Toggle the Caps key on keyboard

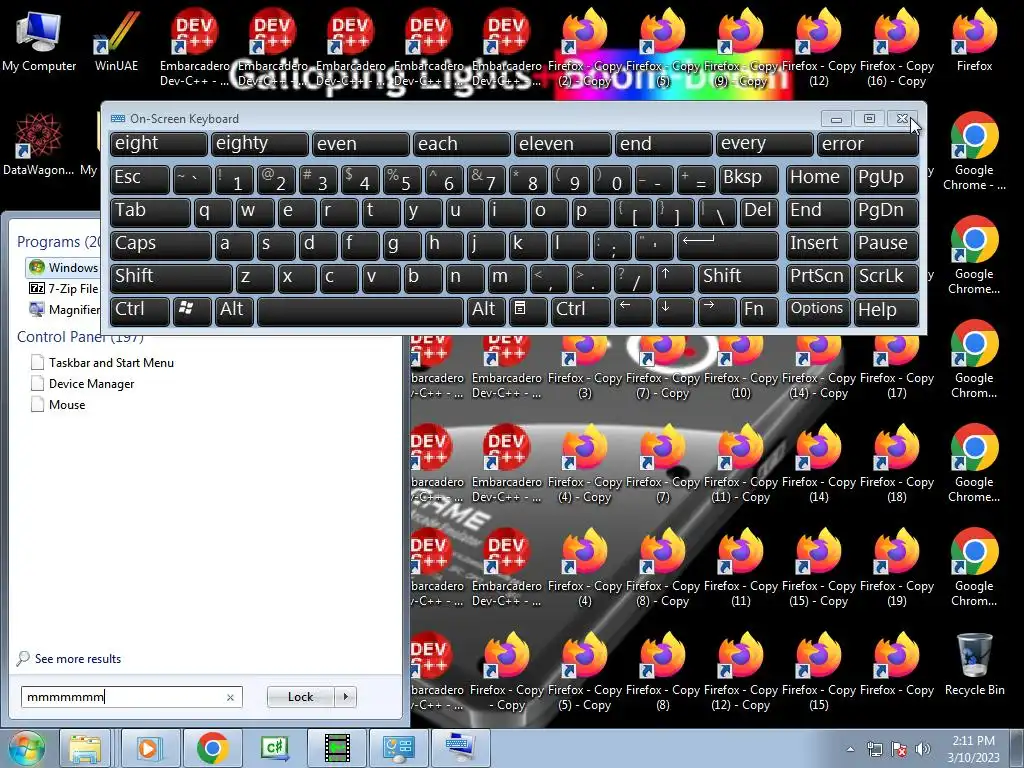161,245
